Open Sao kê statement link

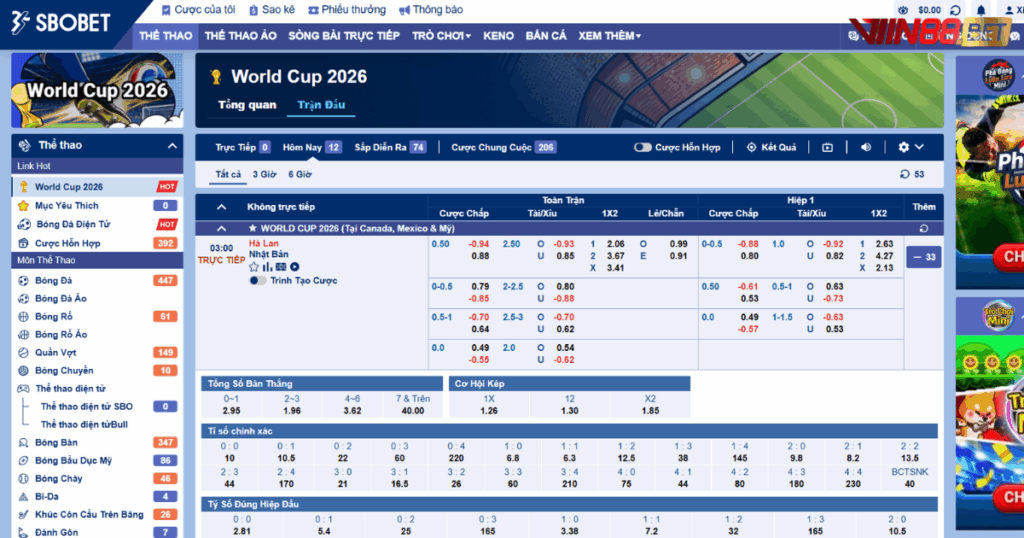(x=272, y=10)
